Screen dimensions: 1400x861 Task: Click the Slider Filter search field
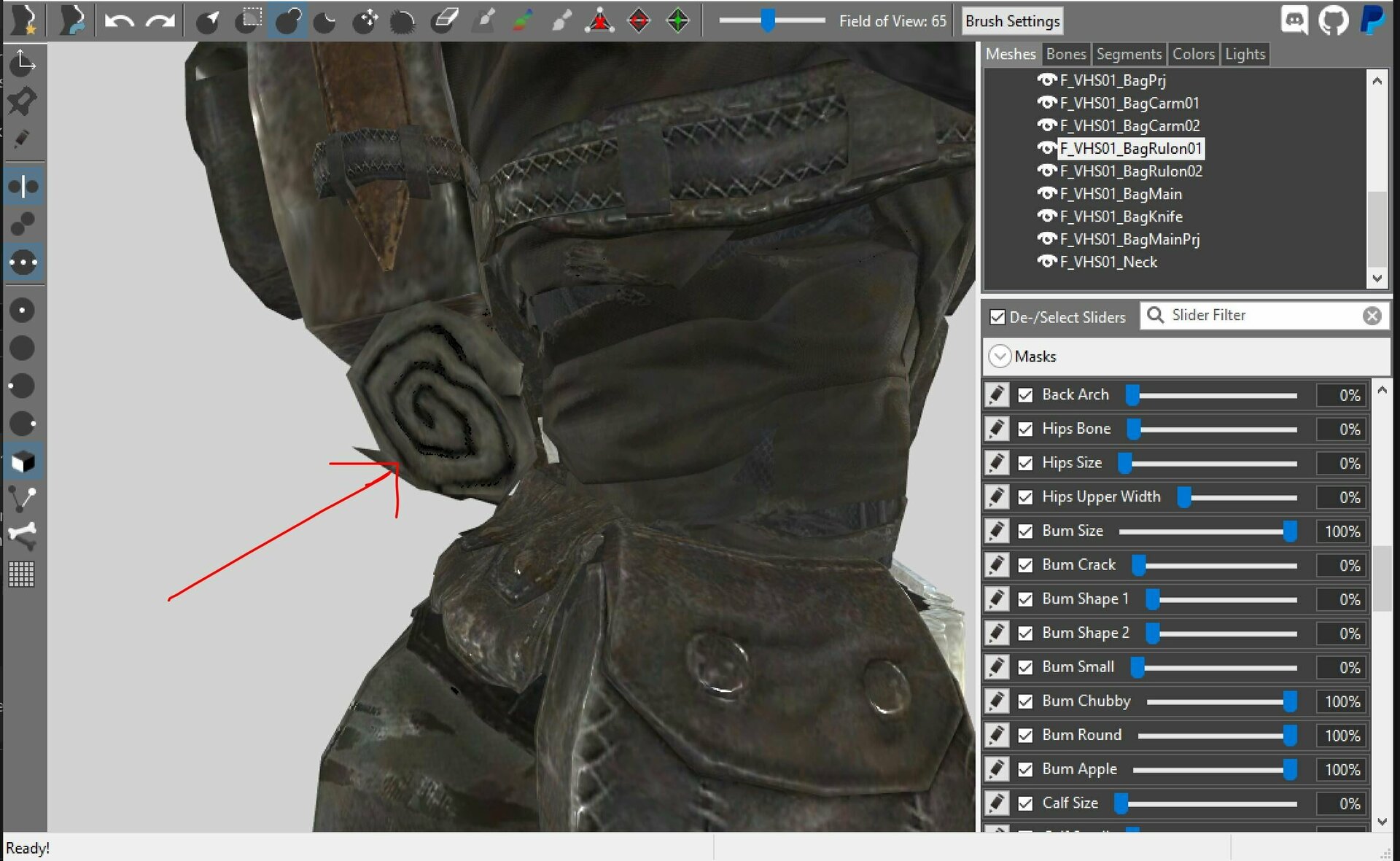click(1264, 315)
